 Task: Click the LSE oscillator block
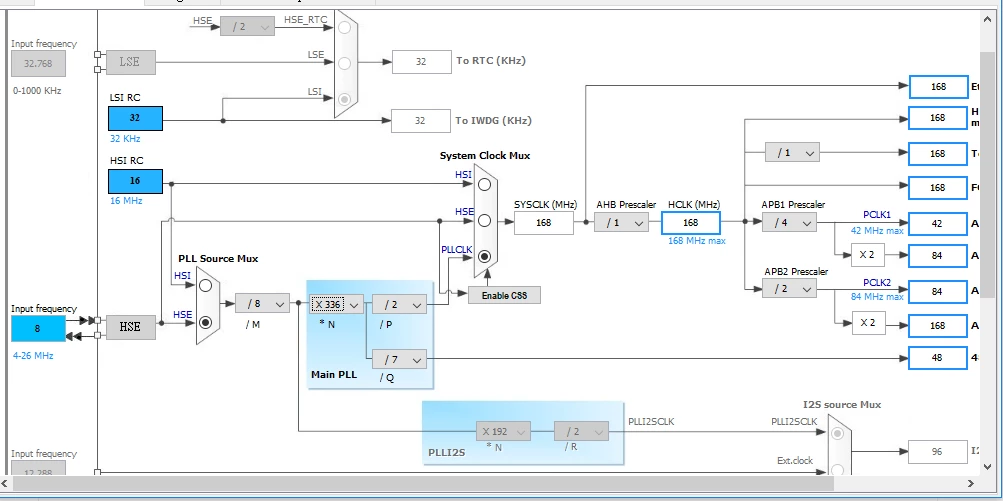click(130, 63)
